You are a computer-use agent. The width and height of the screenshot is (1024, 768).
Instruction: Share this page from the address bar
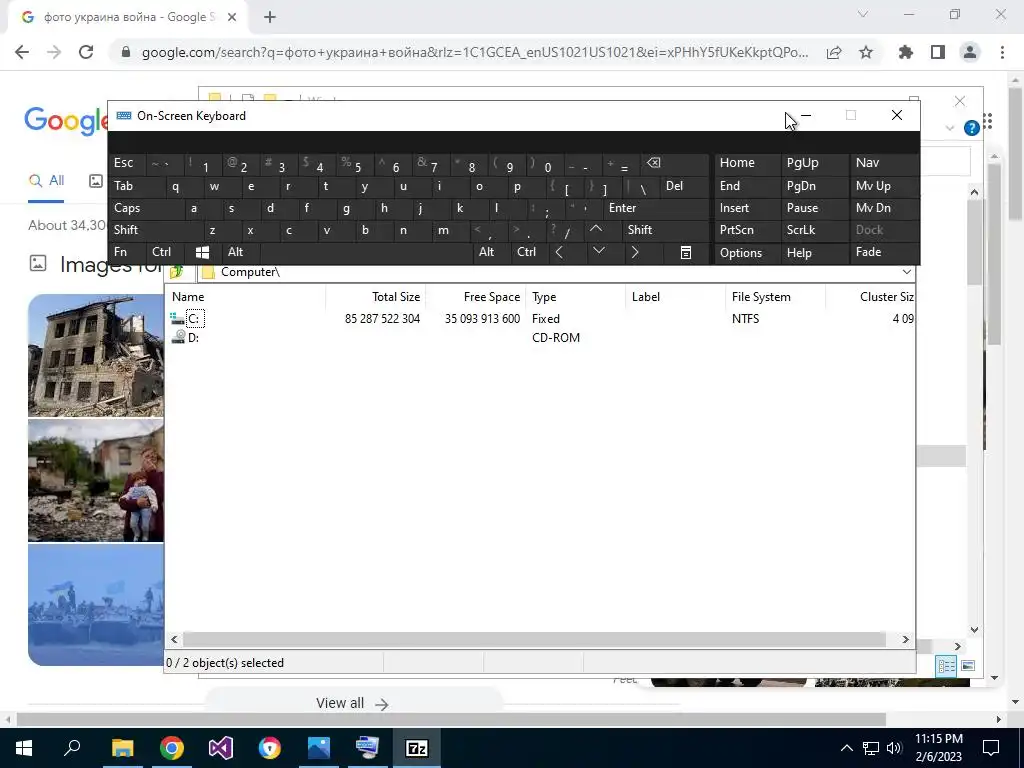coord(834,52)
